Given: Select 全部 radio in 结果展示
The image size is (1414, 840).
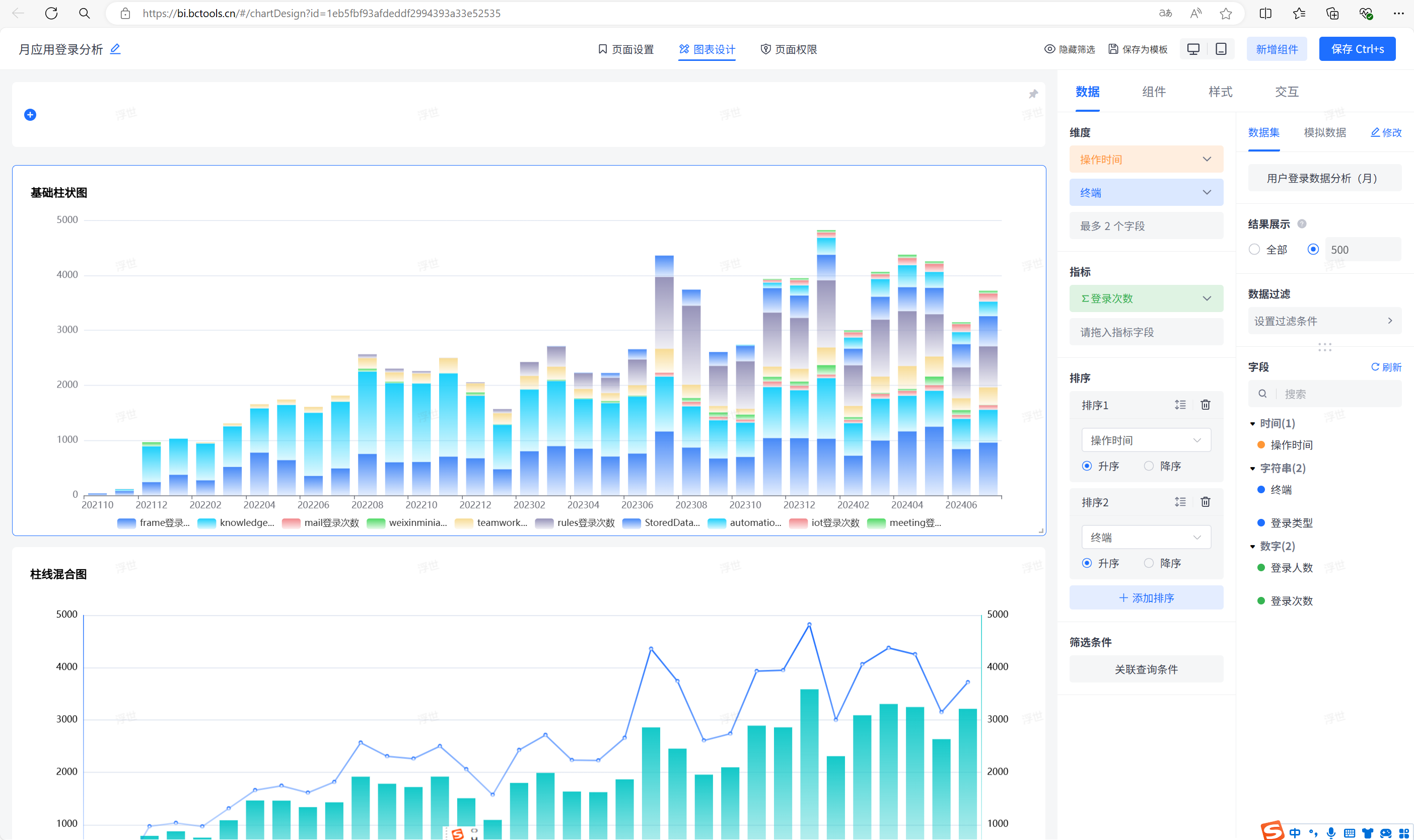Looking at the screenshot, I should click(x=1254, y=250).
